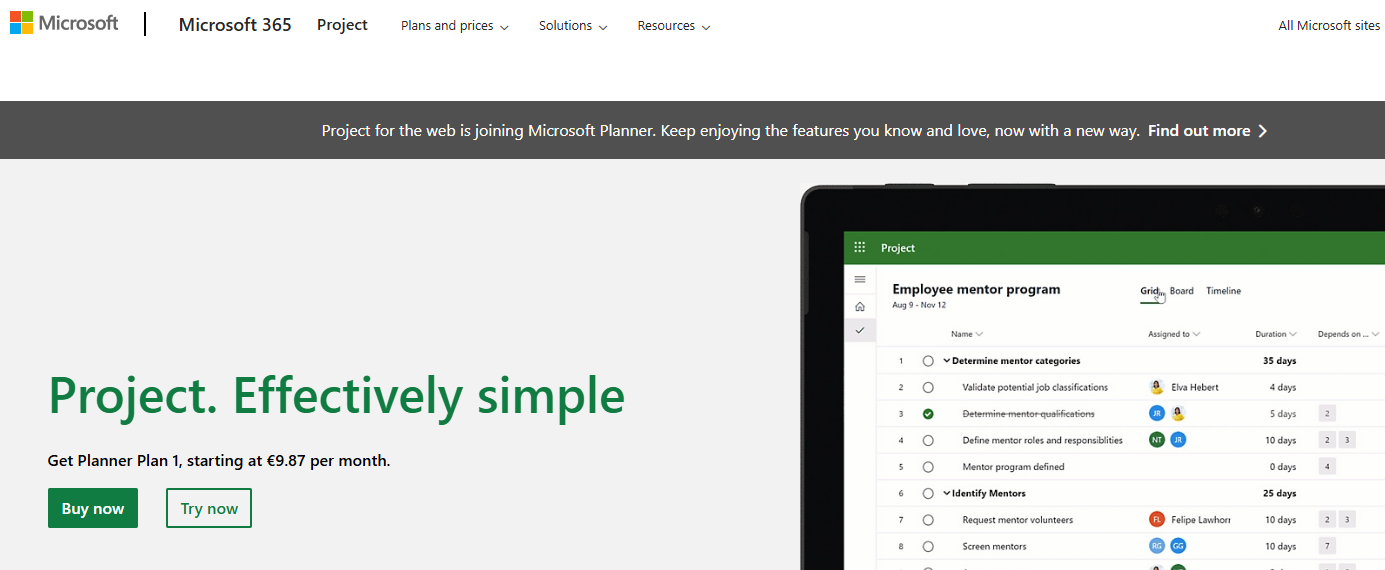
Task: Click the Try now button
Action: (209, 508)
